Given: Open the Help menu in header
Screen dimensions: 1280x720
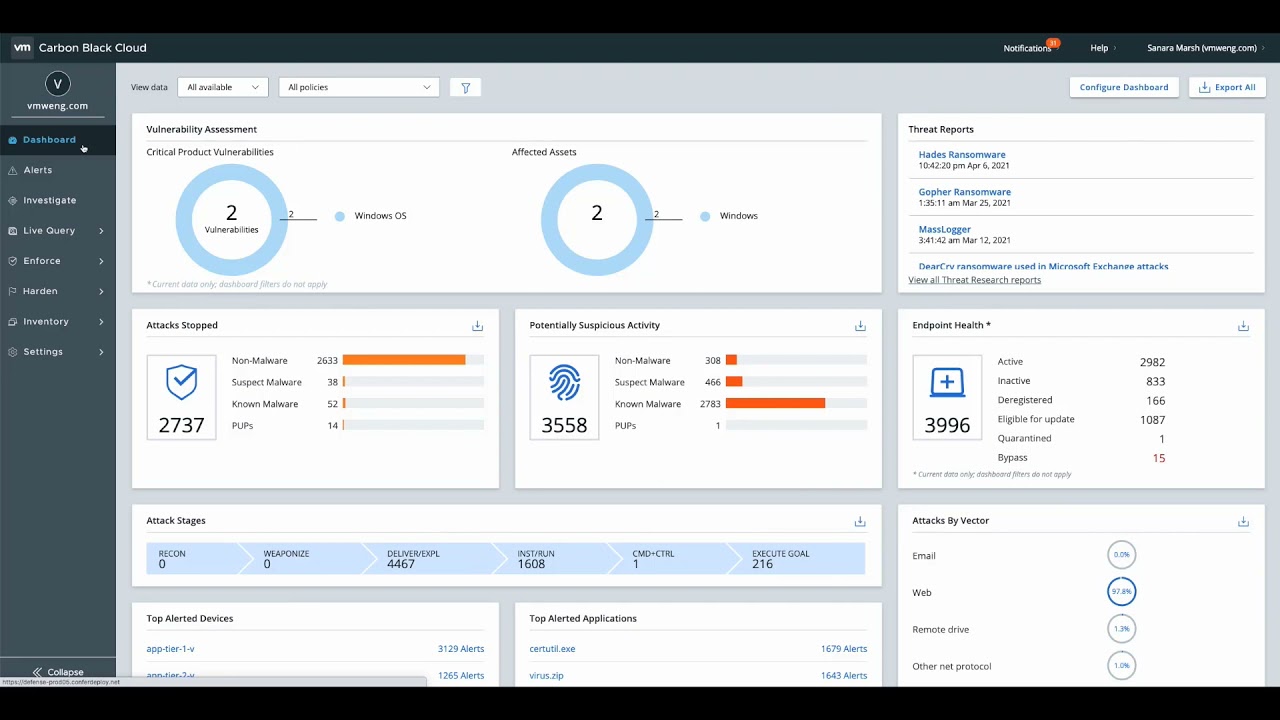Looking at the screenshot, I should coord(1102,48).
